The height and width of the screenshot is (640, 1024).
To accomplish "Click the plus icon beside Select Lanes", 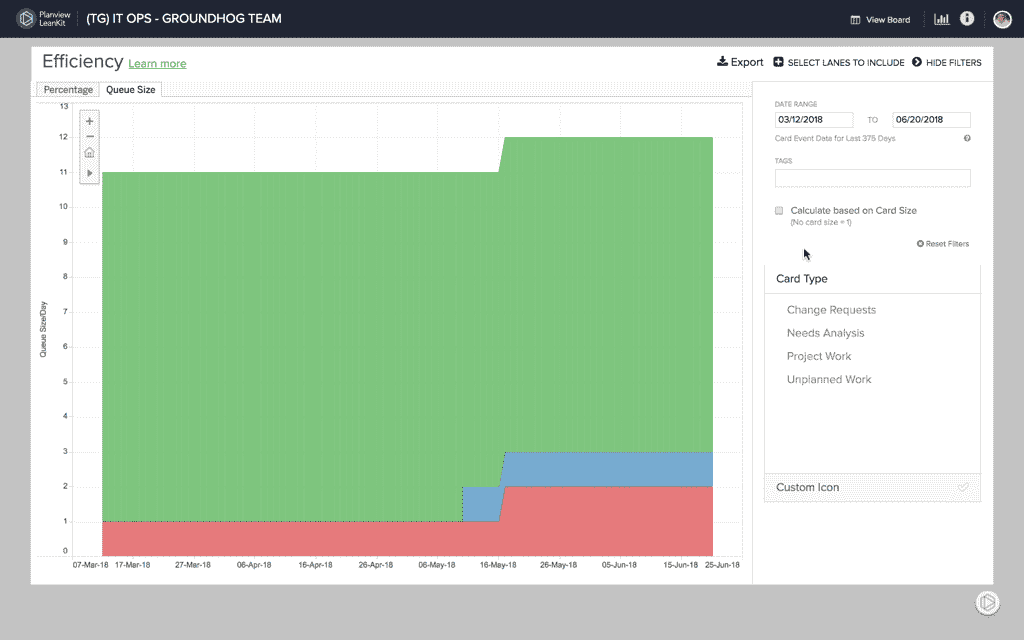I will [x=778, y=62].
